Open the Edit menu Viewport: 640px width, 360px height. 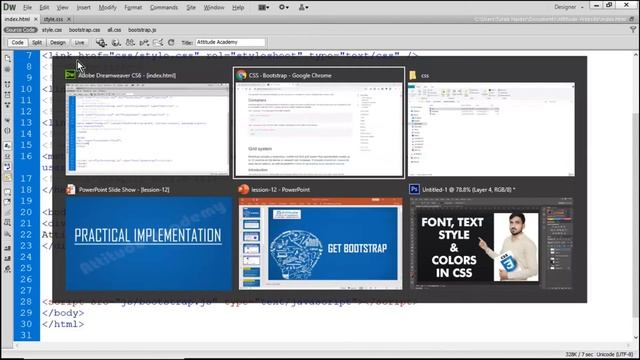point(44,7)
